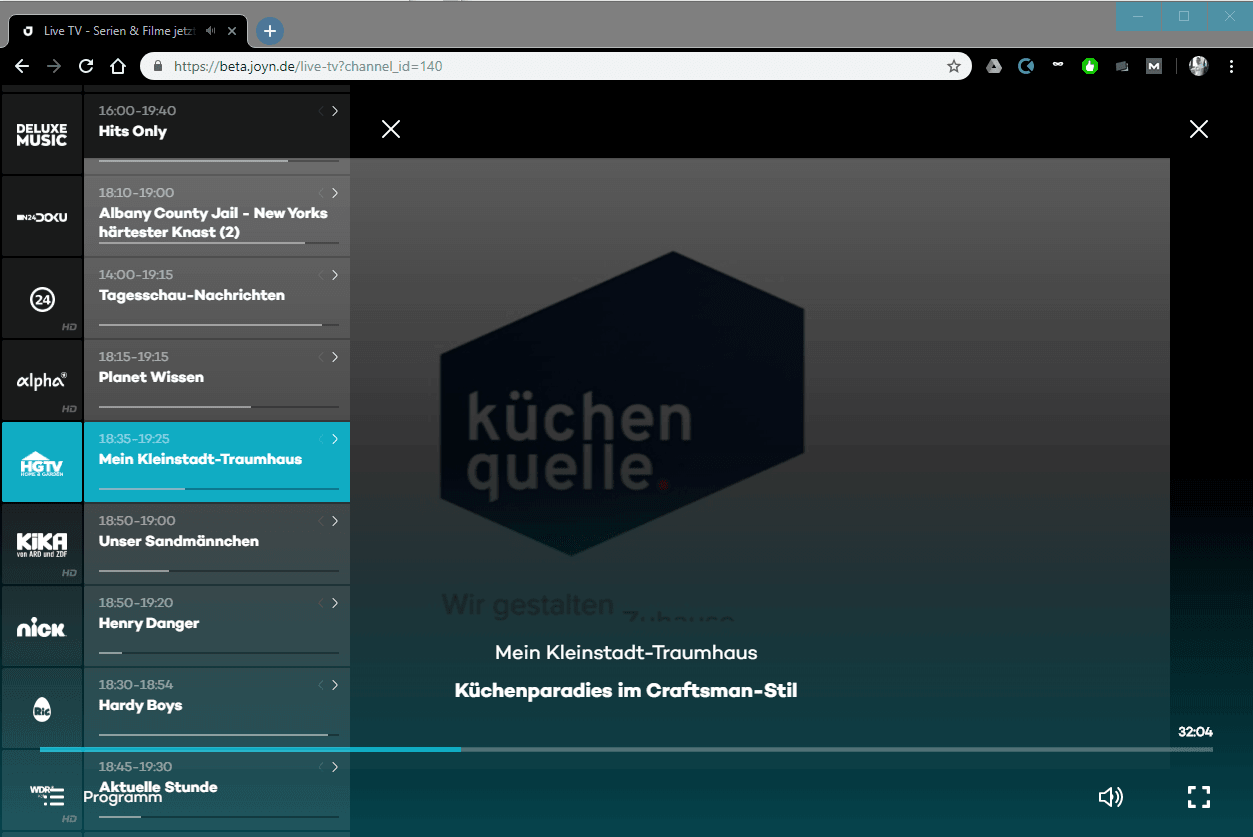The image size is (1253, 837).
Task: Play 'Unser Sandmännchen' program
Action: point(179,541)
